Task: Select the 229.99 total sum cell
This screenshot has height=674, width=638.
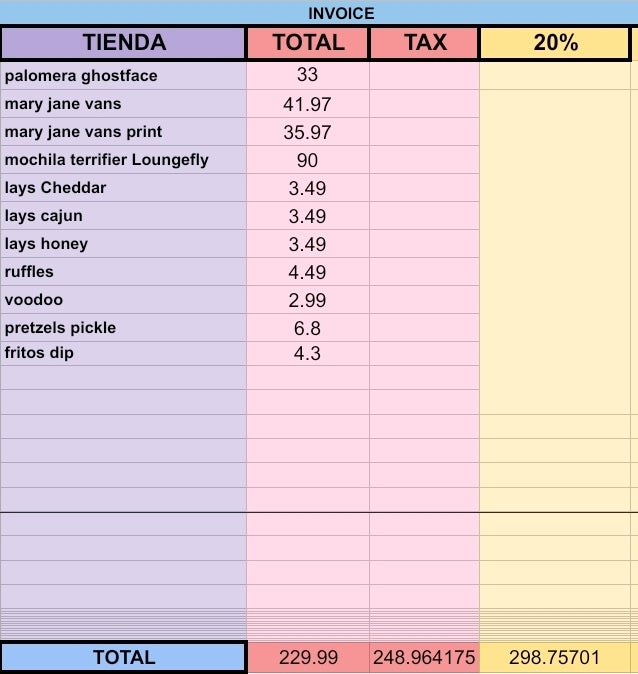Action: tap(308, 657)
